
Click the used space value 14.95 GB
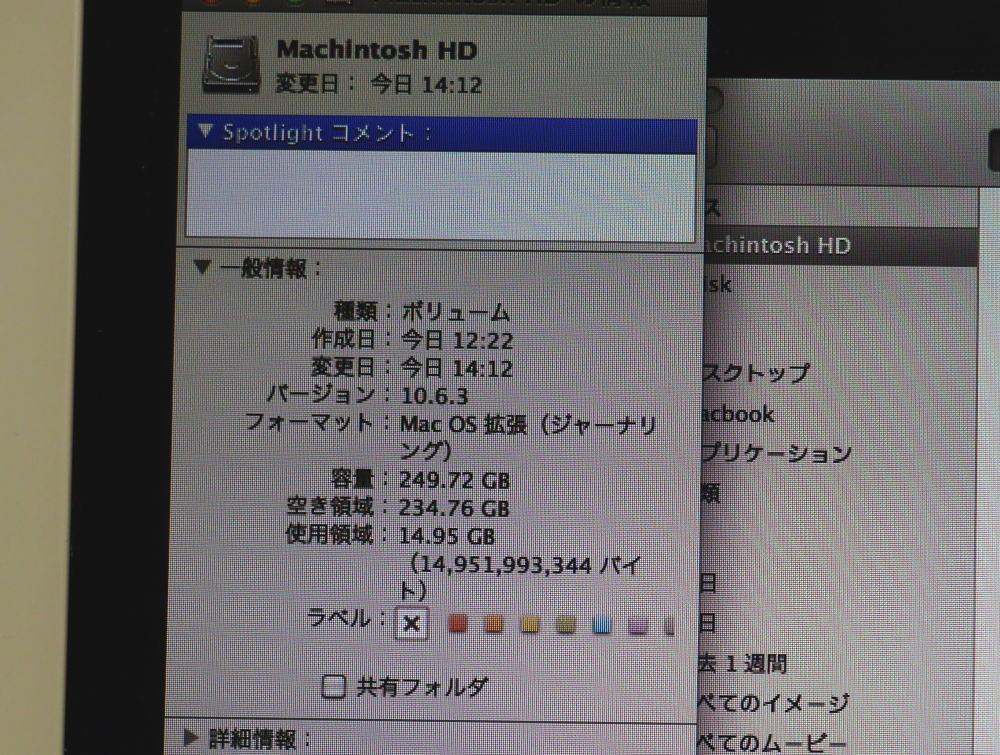point(447,536)
